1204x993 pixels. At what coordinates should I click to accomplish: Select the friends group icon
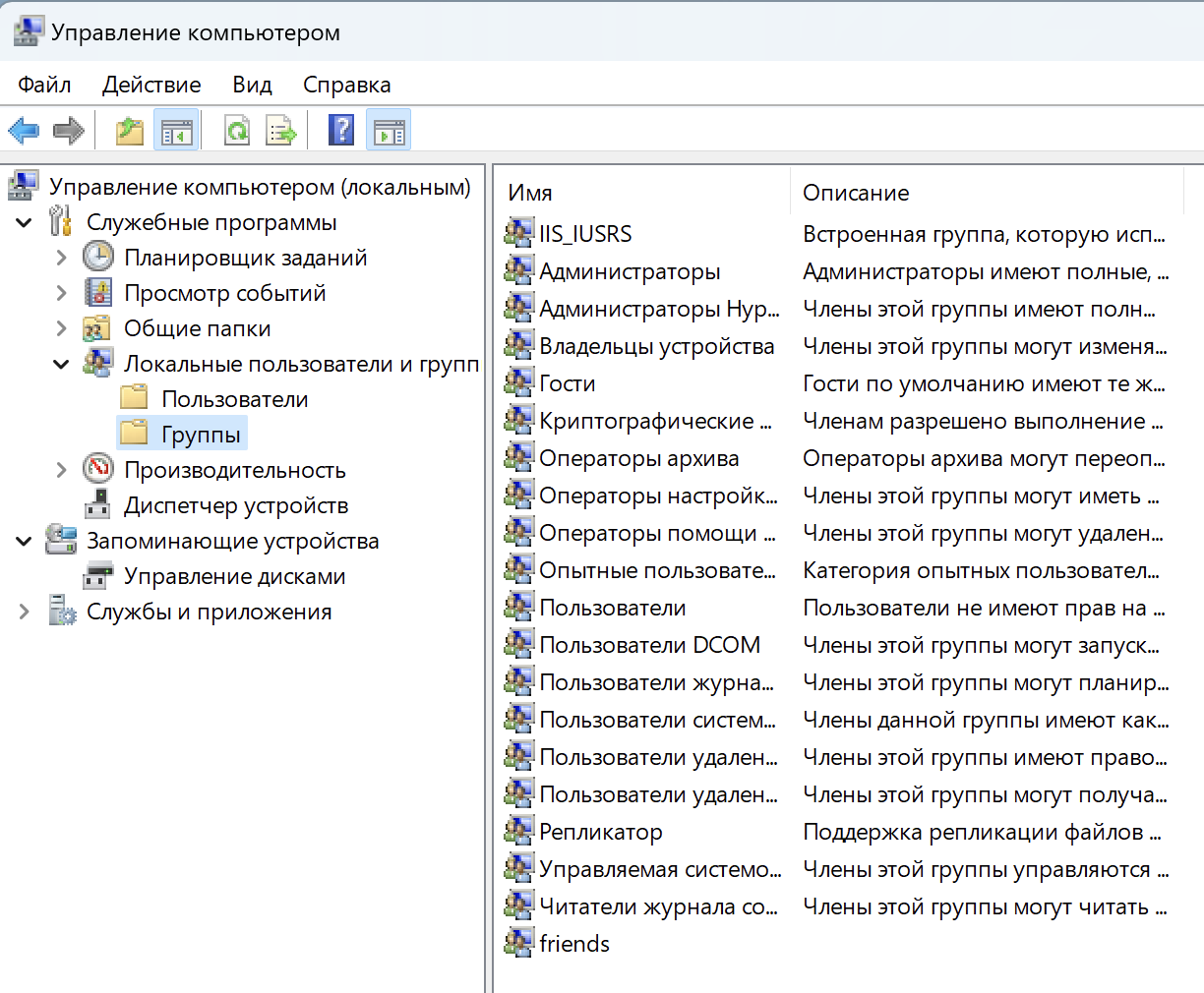pyautogui.click(x=518, y=943)
